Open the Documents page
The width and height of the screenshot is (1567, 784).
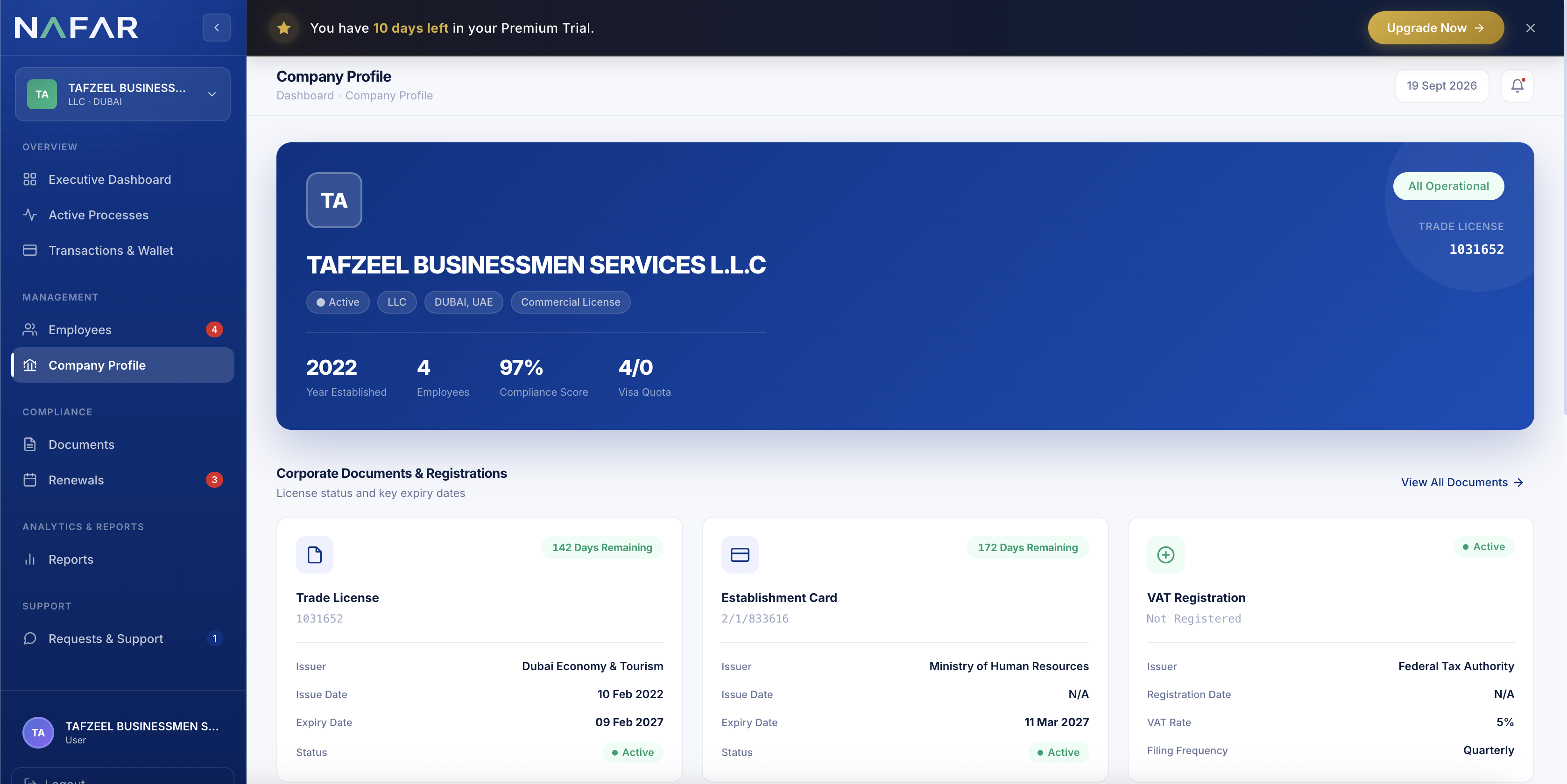tap(123, 444)
